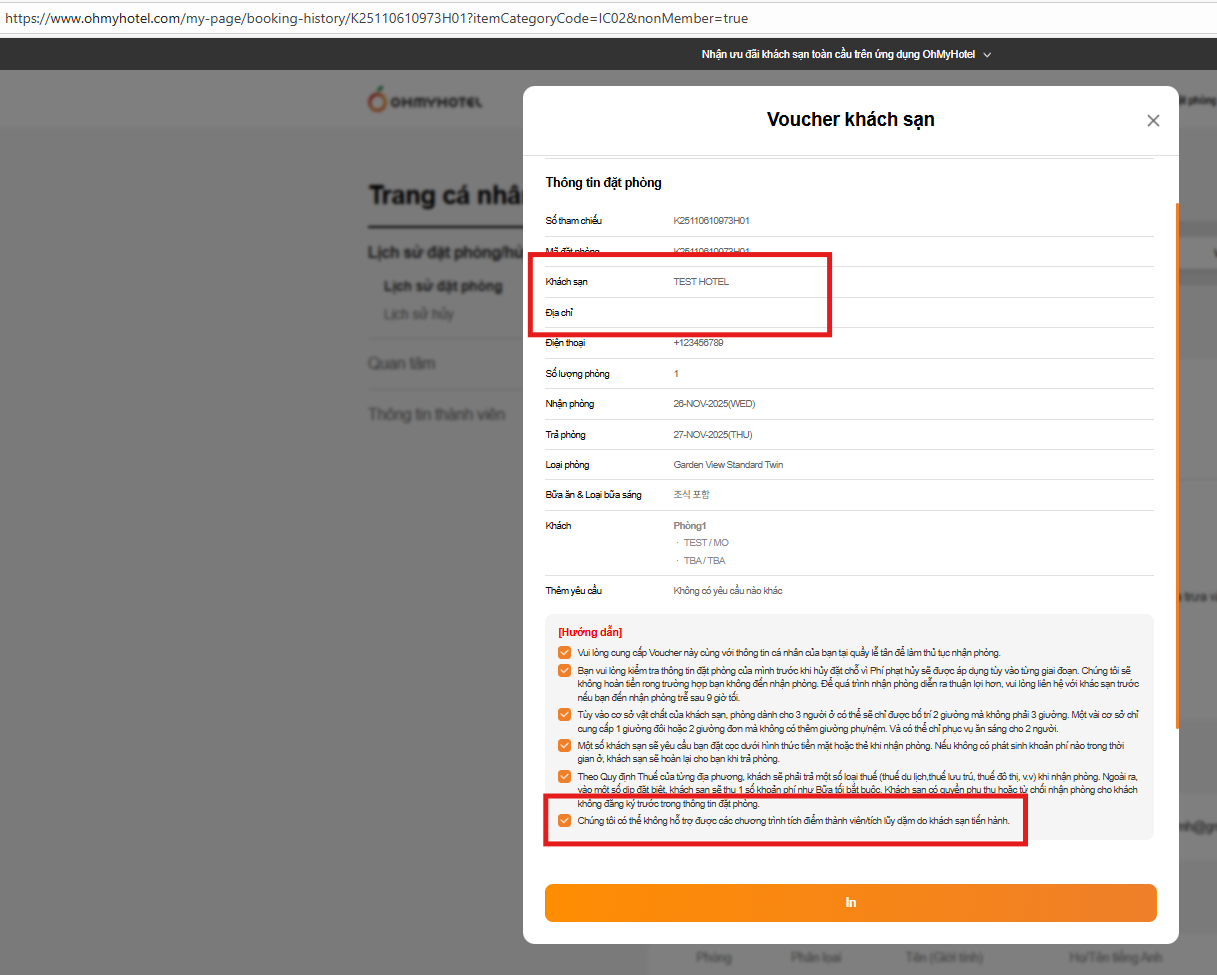1217x975 pixels.
Task: Toggle the checkbox for Theo Quy định Thuế
Action: (565, 776)
